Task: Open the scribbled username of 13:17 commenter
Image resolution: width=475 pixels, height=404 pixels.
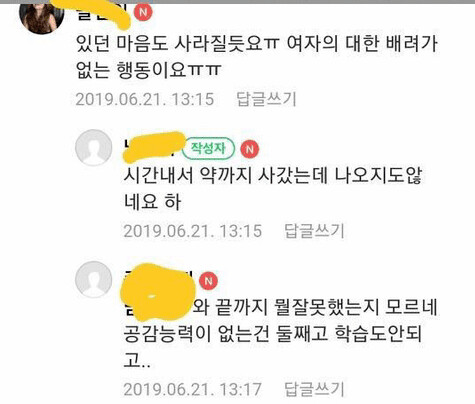Action: point(157,293)
